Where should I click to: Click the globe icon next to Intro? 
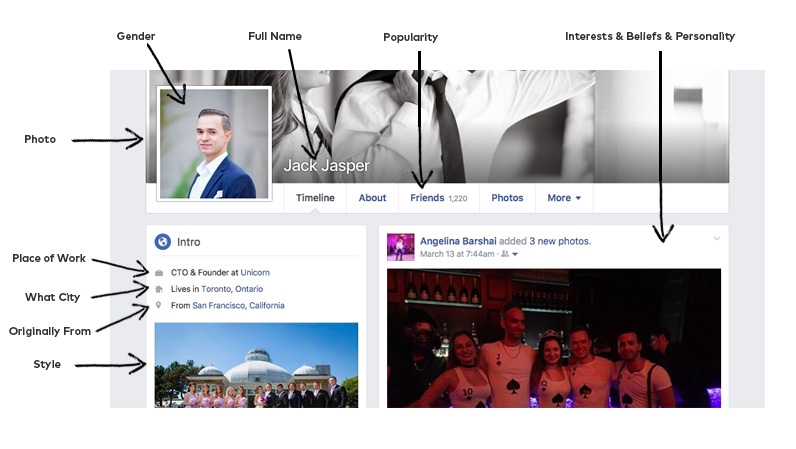tap(162, 242)
